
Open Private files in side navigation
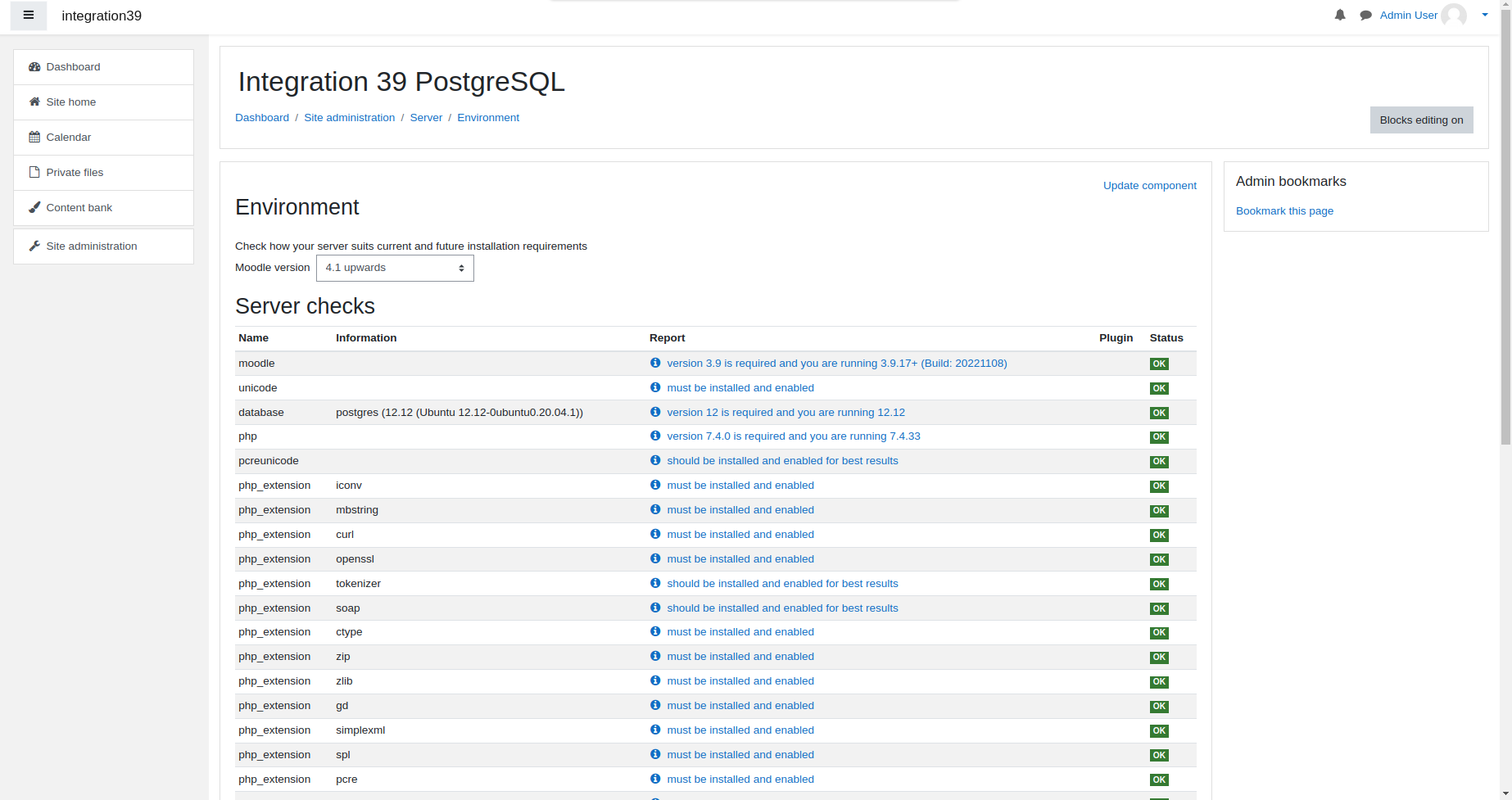click(x=103, y=173)
